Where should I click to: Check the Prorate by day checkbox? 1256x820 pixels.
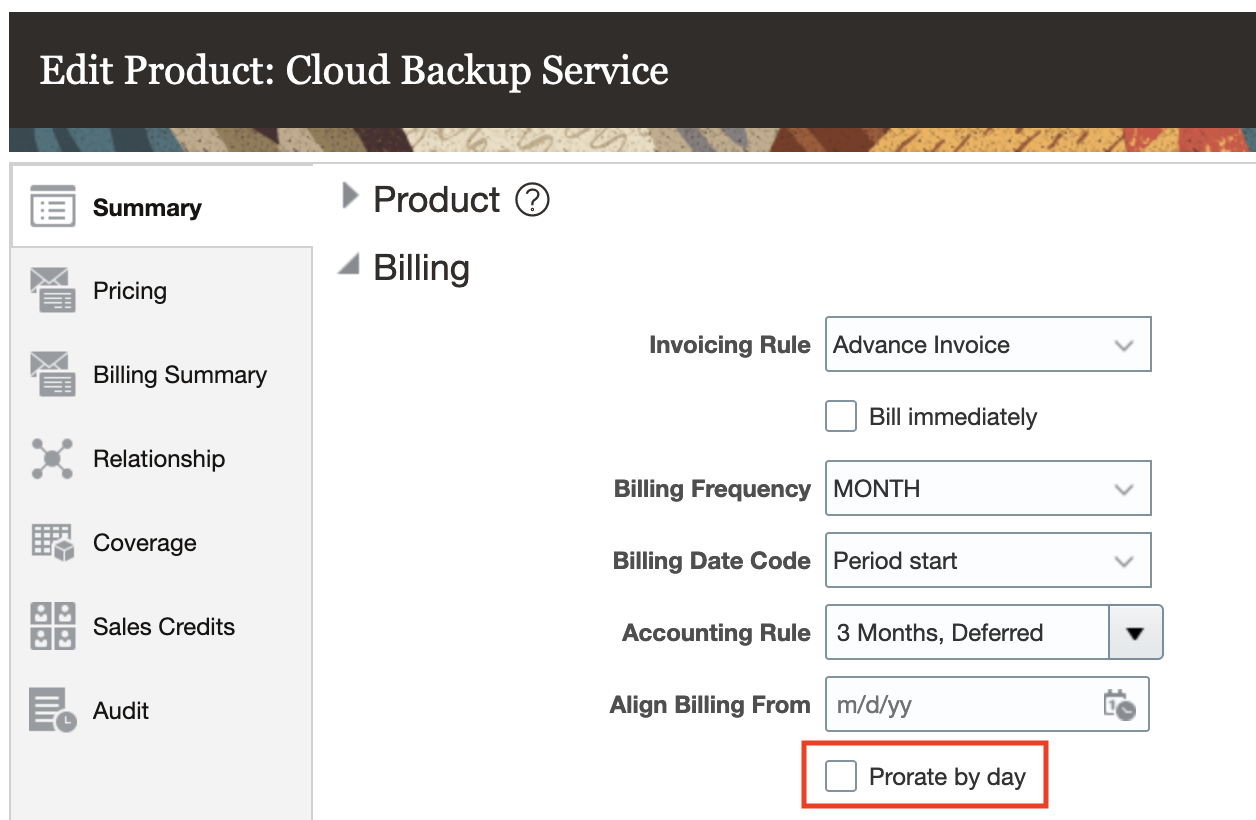coord(841,777)
